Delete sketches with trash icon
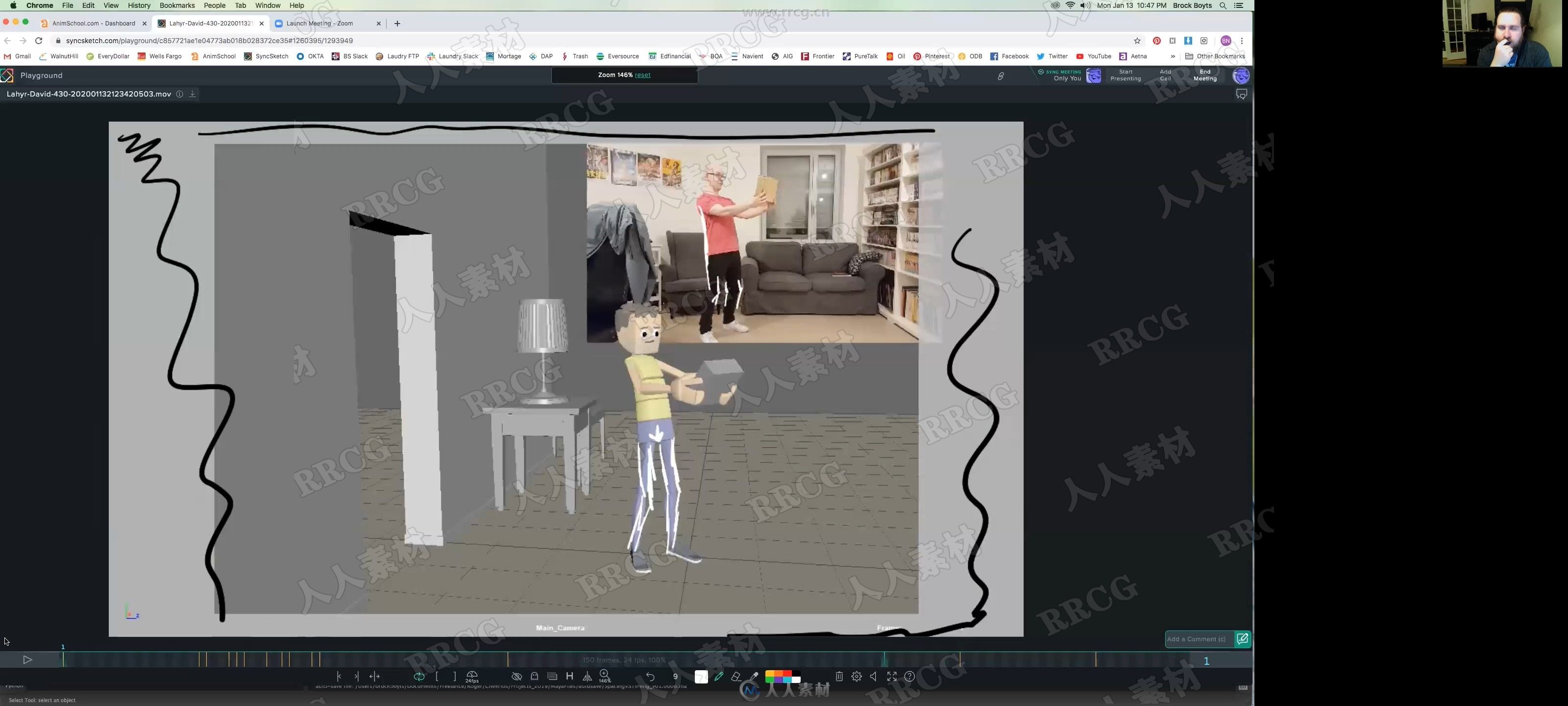This screenshot has height=706, width=1568. [839, 676]
